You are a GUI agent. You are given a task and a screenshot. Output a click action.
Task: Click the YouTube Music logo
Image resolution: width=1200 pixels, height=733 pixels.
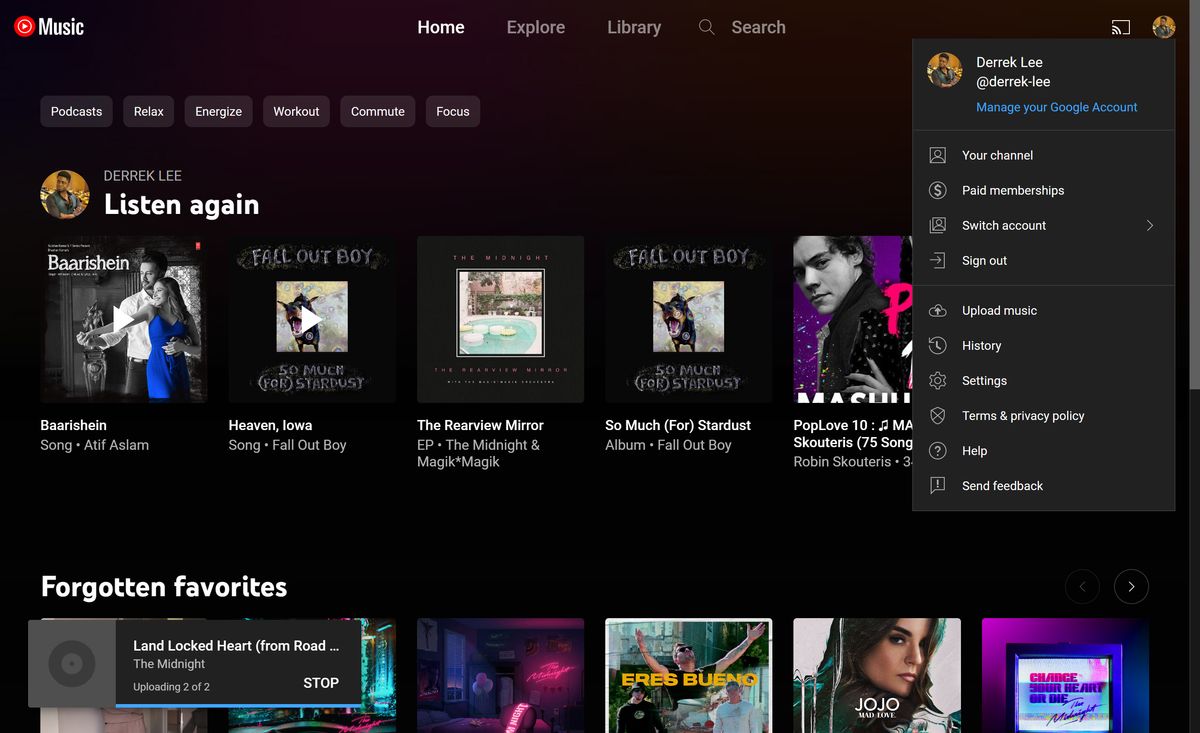[x=48, y=27]
